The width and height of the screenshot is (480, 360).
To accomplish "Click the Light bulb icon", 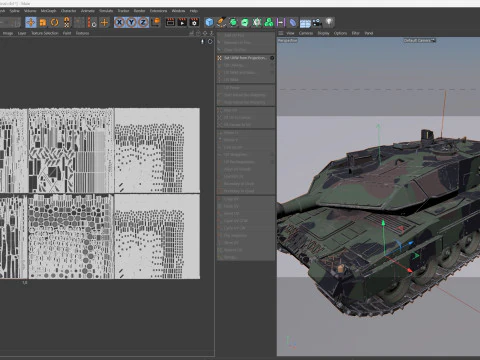I will tap(329, 22).
